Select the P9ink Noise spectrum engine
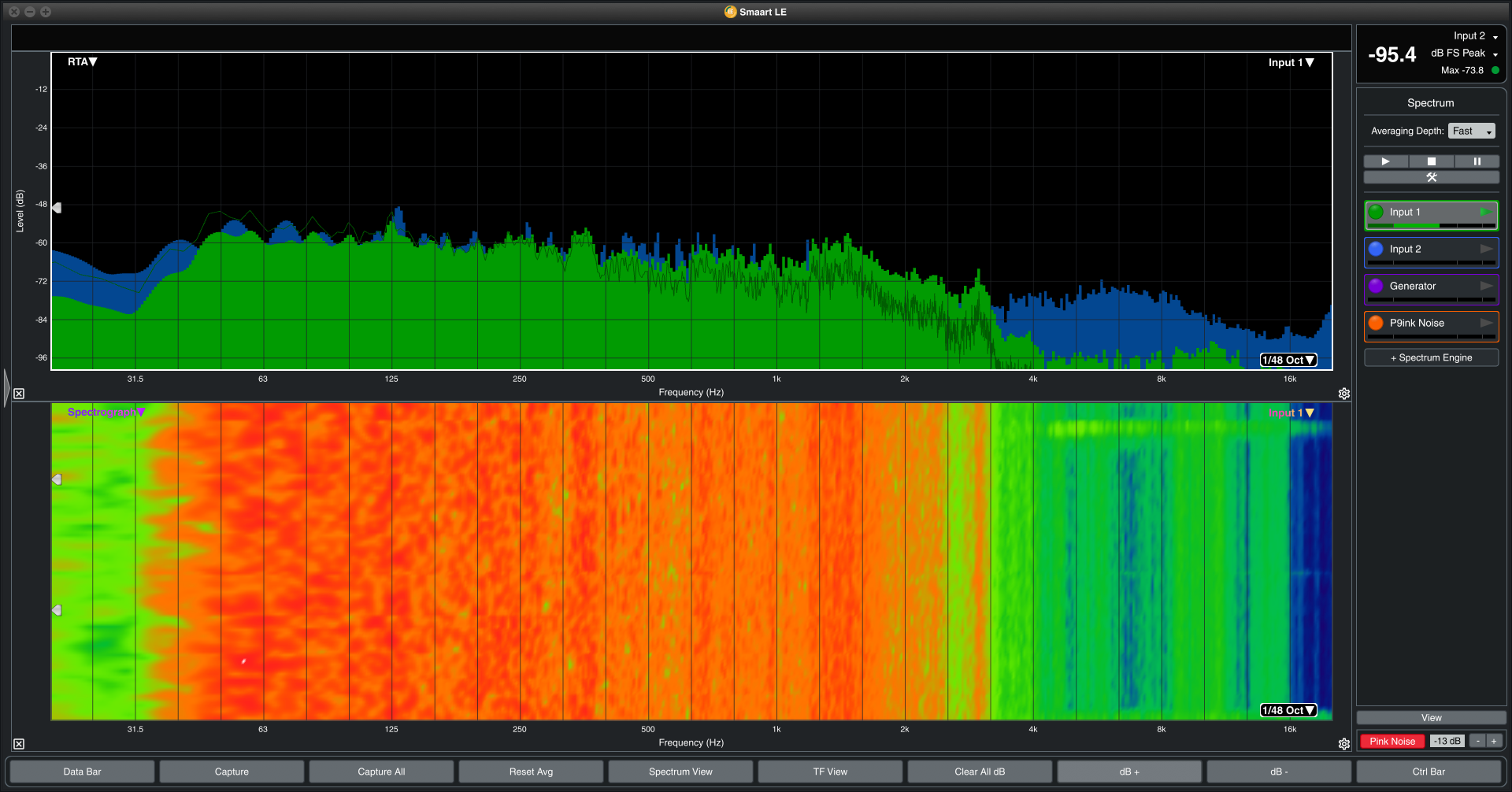 pyautogui.click(x=1431, y=326)
